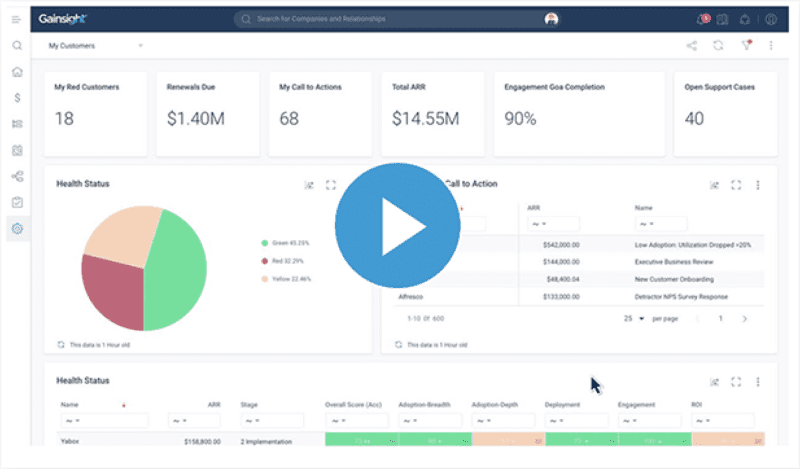Open the Home icon in sidebar
Viewport: 800px width, 469px height.
click(17, 72)
